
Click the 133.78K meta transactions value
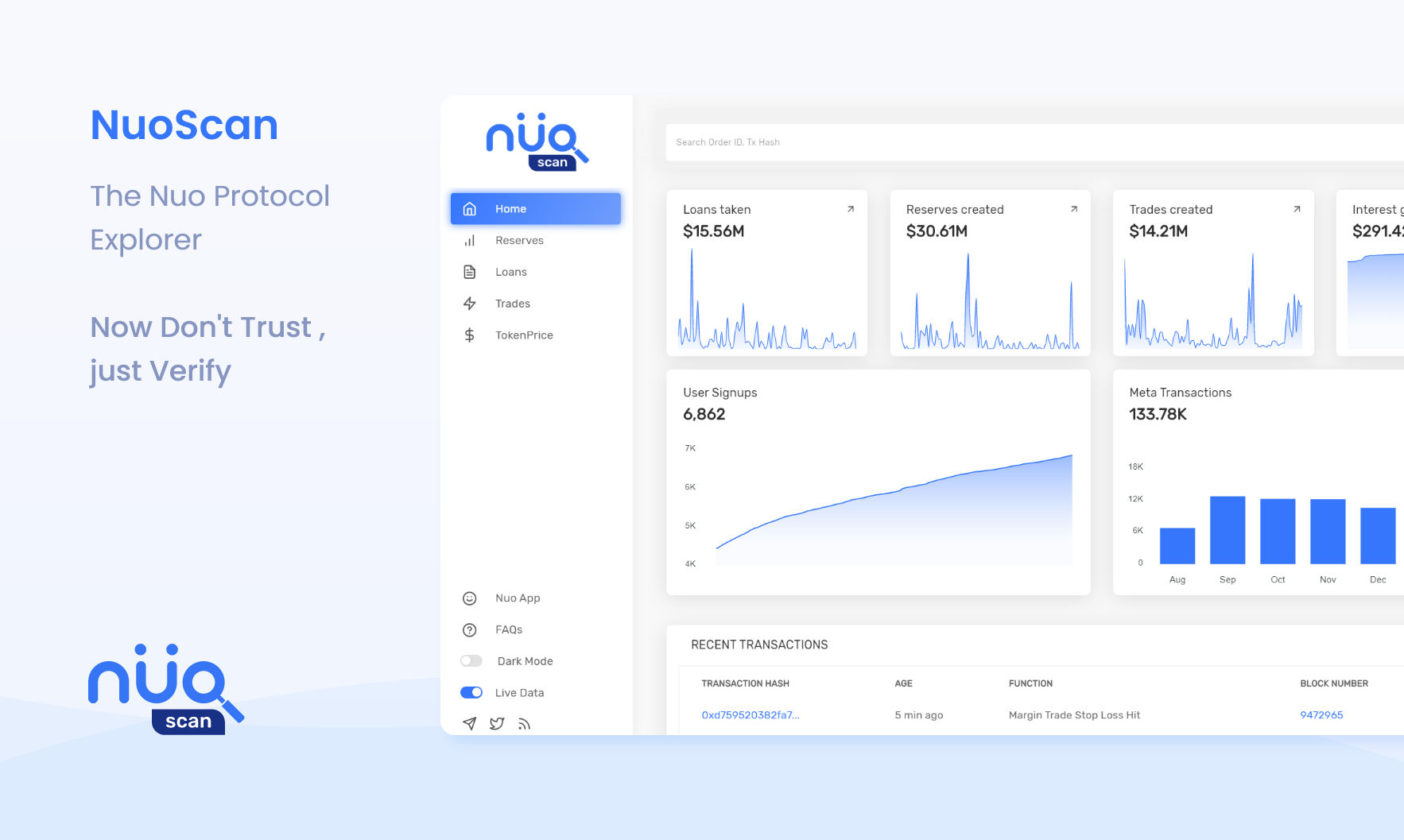pos(1158,414)
